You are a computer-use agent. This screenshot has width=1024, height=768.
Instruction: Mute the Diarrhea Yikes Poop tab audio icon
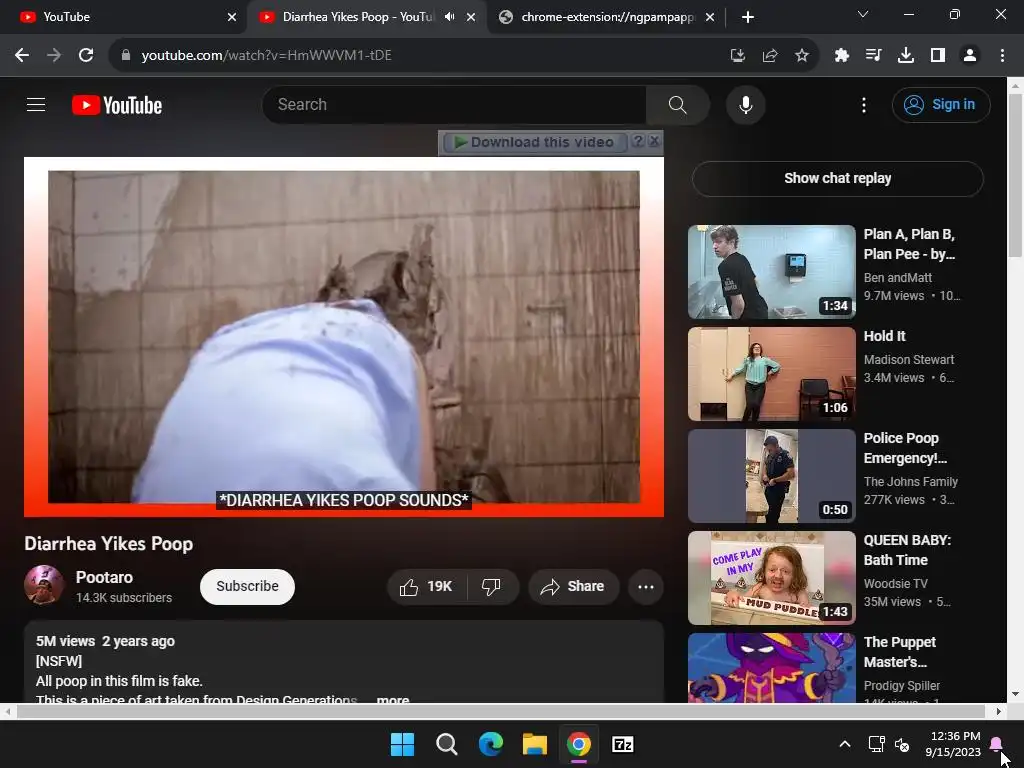click(x=449, y=17)
